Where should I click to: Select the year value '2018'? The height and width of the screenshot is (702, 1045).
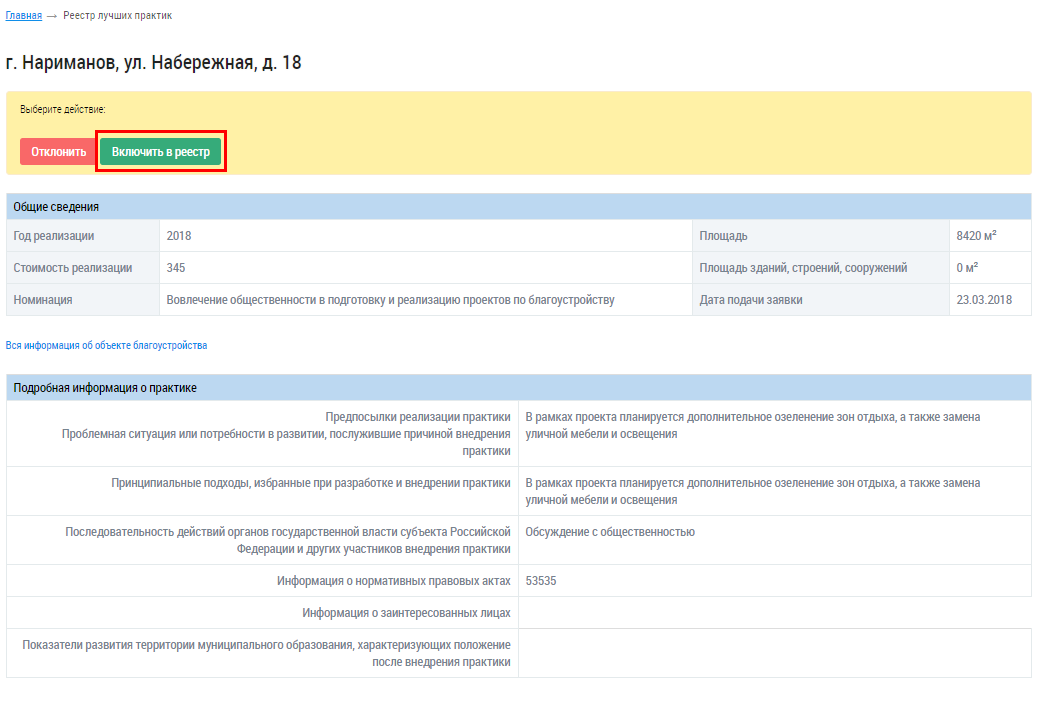179,236
